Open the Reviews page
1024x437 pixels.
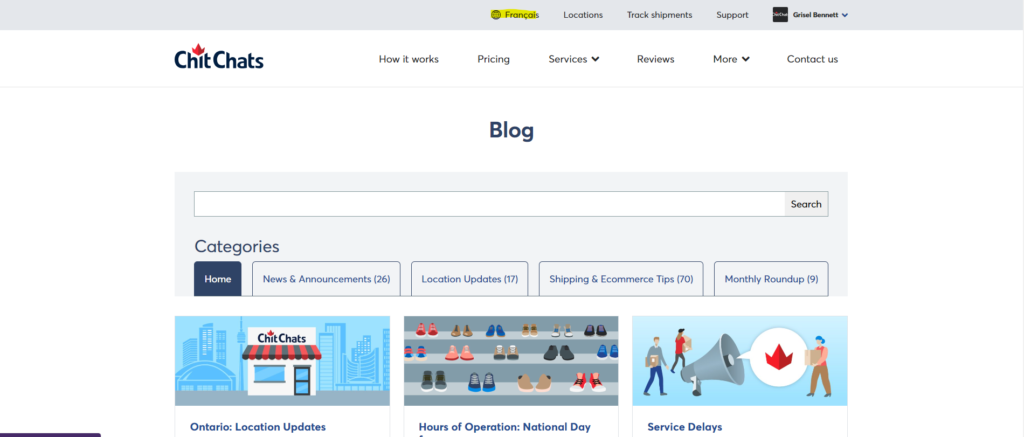656,59
